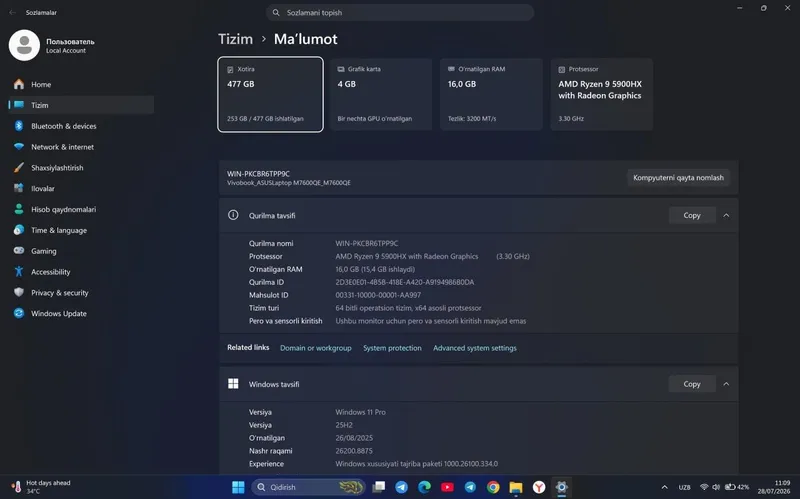Select Tizim in the sidebar
Image resolution: width=800 pixels, height=499 pixels.
click(x=82, y=105)
